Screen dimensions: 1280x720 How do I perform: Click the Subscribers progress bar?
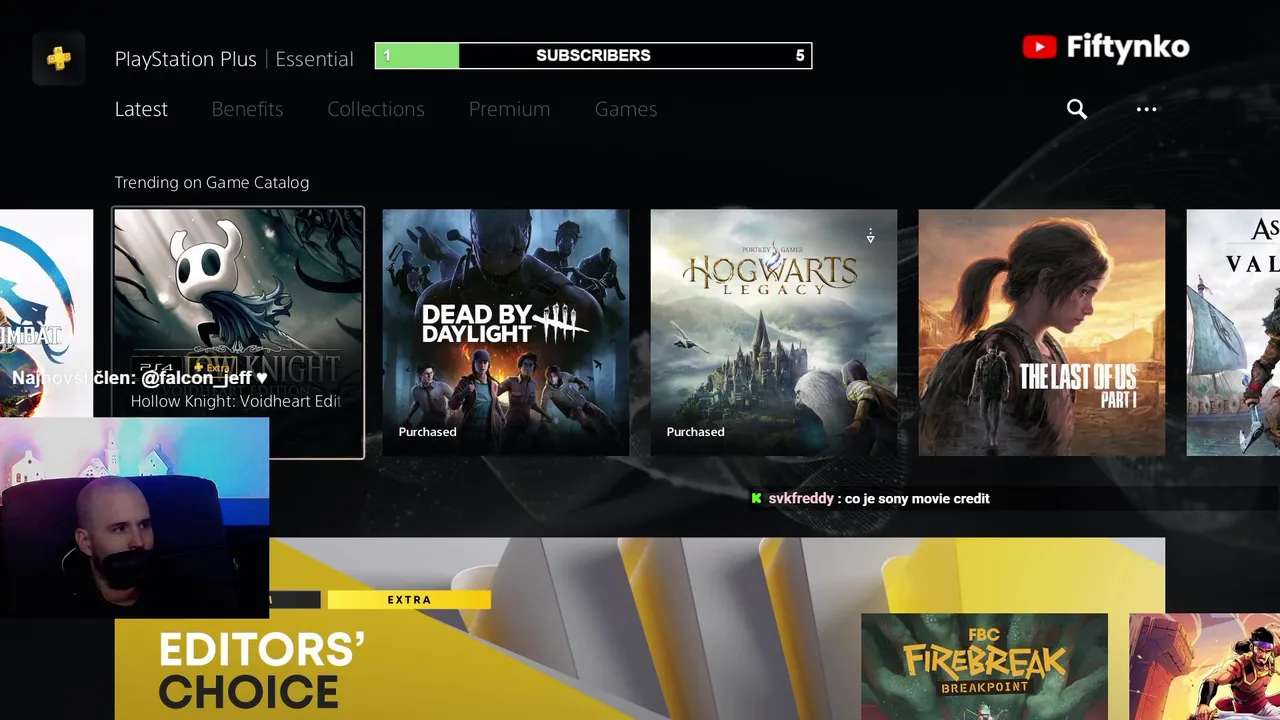593,56
